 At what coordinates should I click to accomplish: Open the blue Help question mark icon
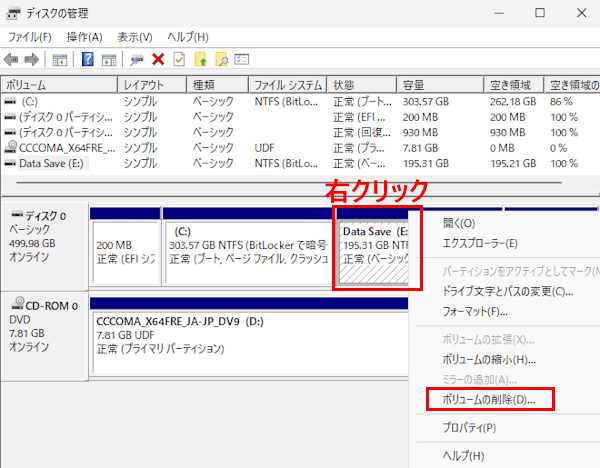click(x=88, y=59)
